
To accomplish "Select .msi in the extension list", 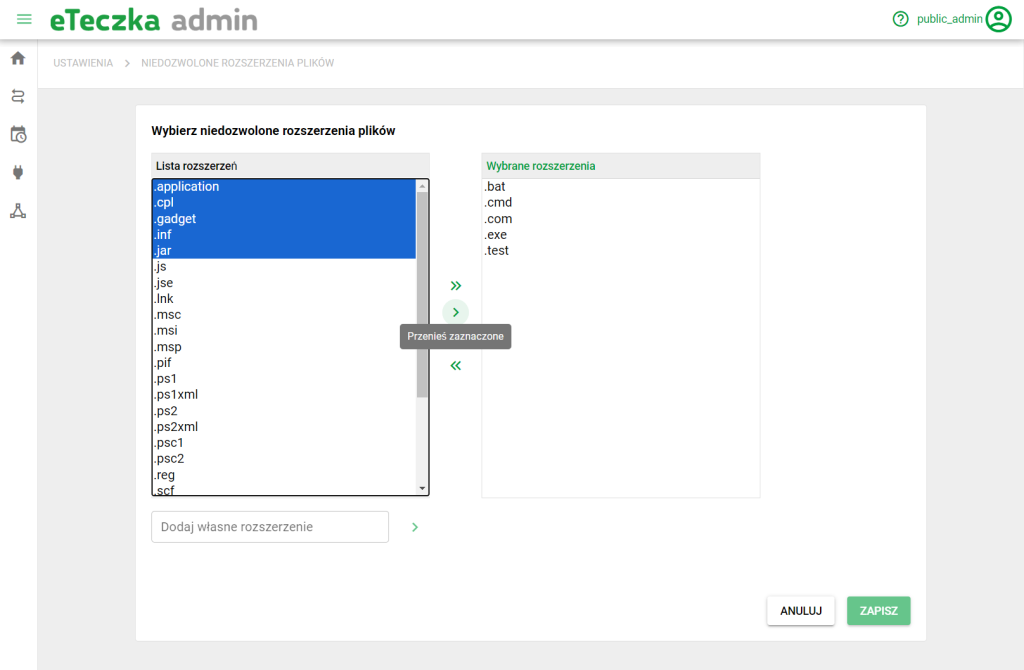I will click(x=284, y=330).
